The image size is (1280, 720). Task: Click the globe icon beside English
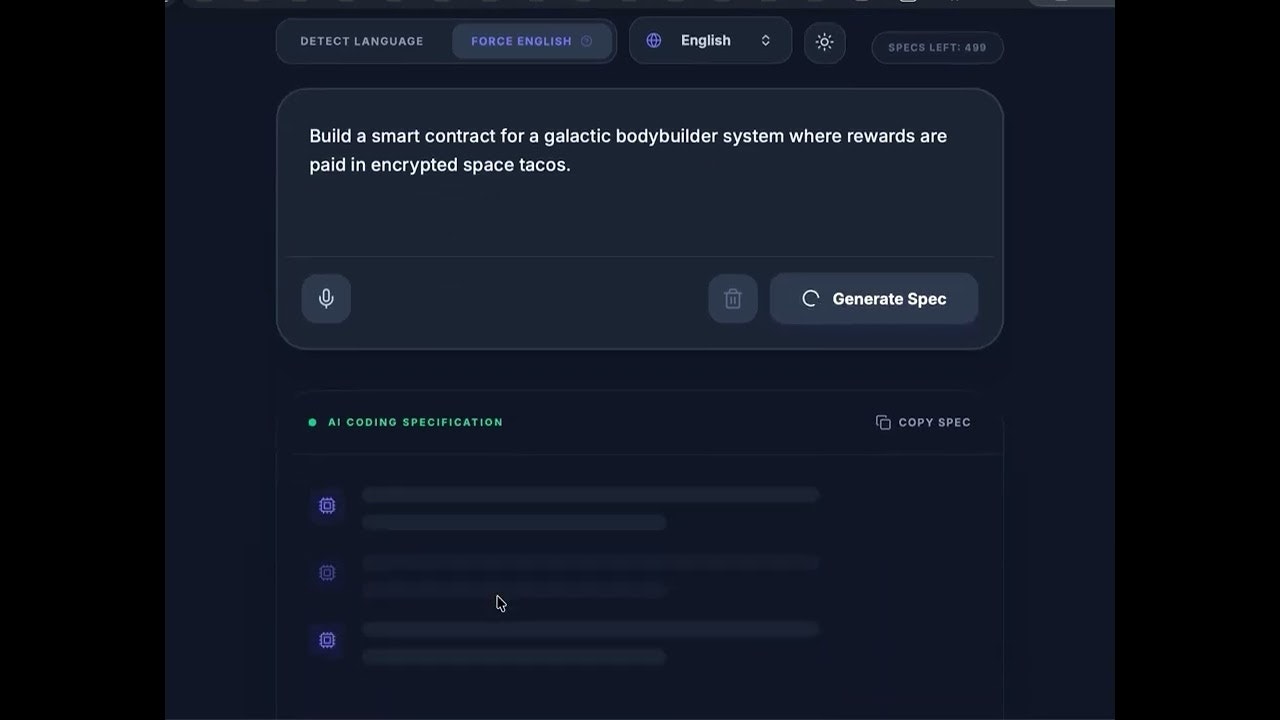tap(653, 40)
